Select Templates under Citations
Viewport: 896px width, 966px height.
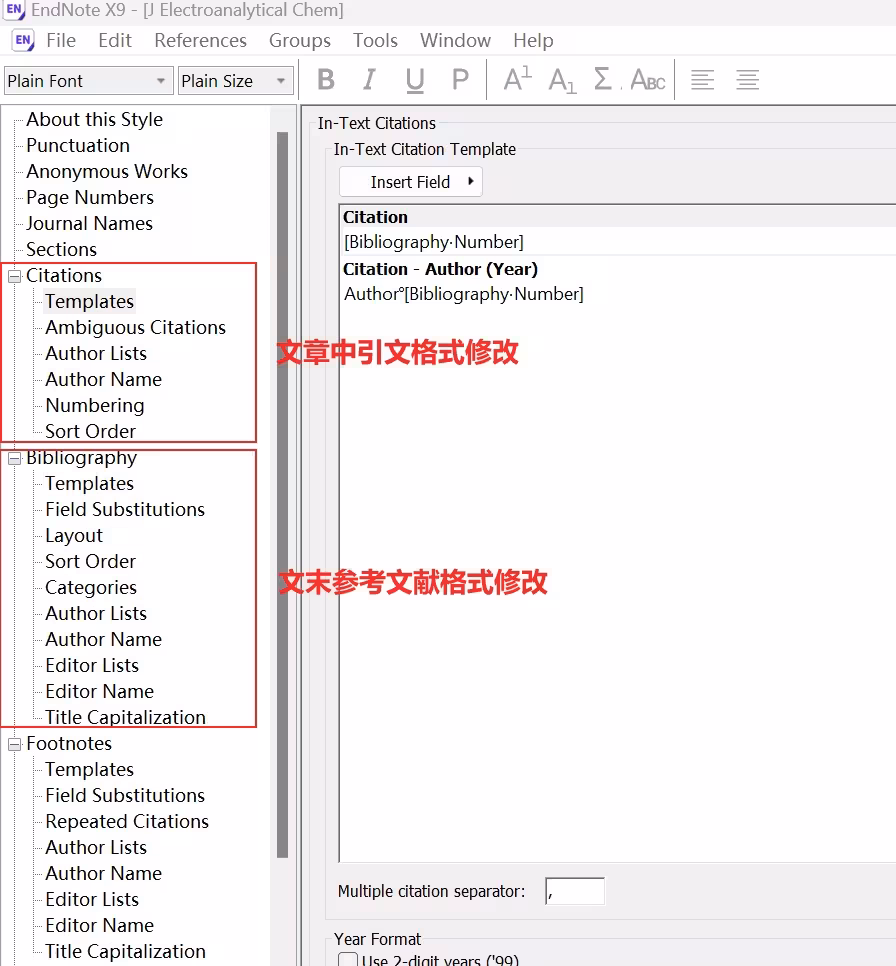coord(89,301)
